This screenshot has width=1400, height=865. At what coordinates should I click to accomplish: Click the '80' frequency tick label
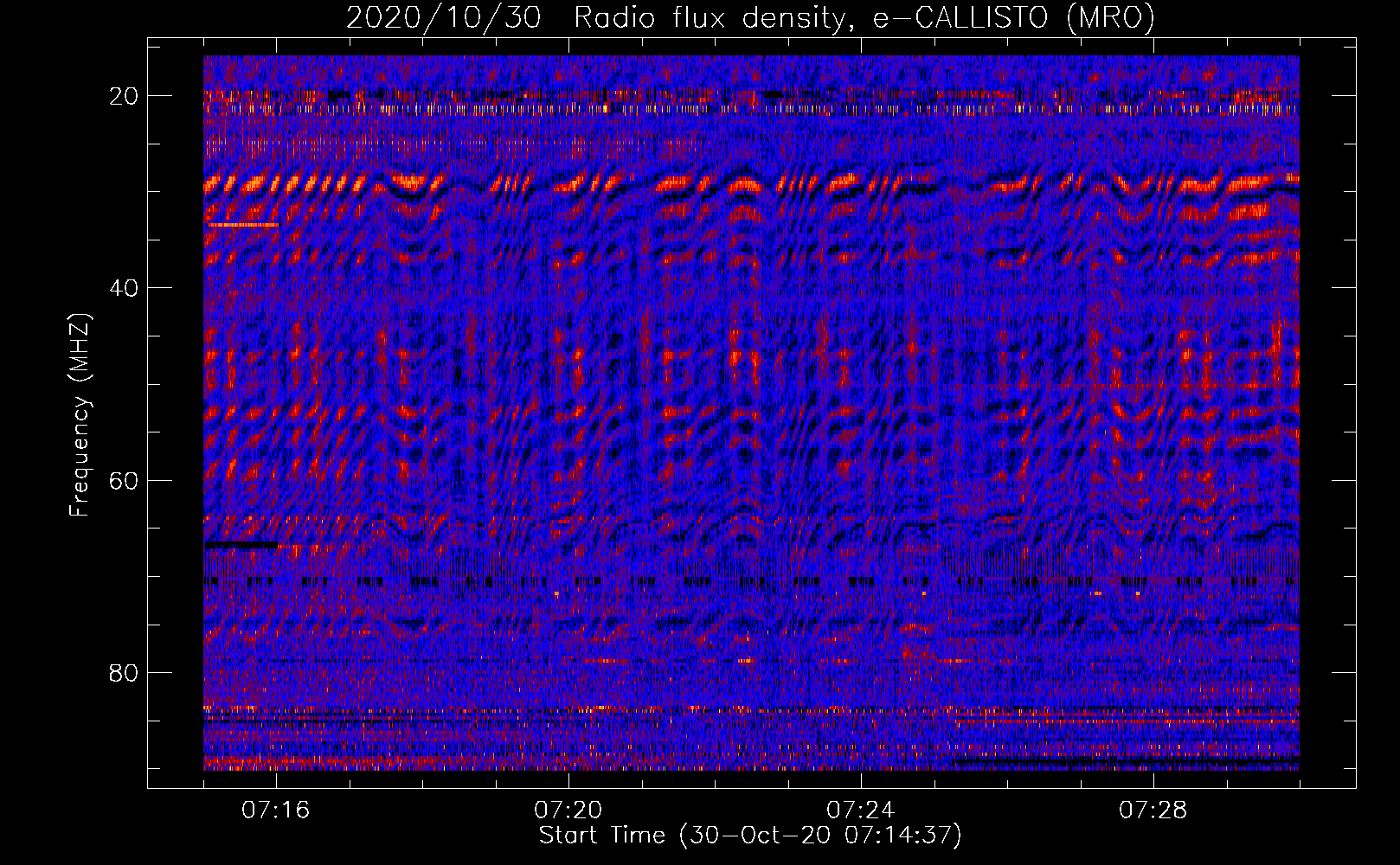coord(124,673)
